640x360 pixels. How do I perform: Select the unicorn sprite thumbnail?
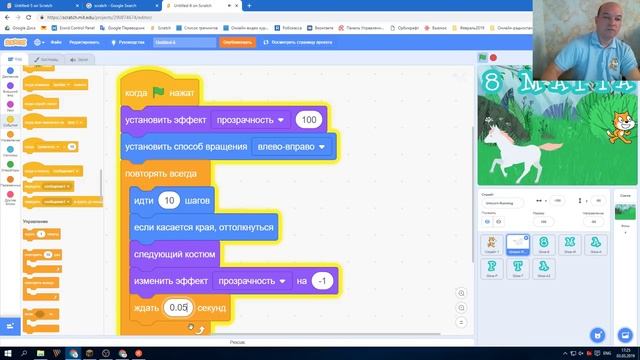pos(518,244)
